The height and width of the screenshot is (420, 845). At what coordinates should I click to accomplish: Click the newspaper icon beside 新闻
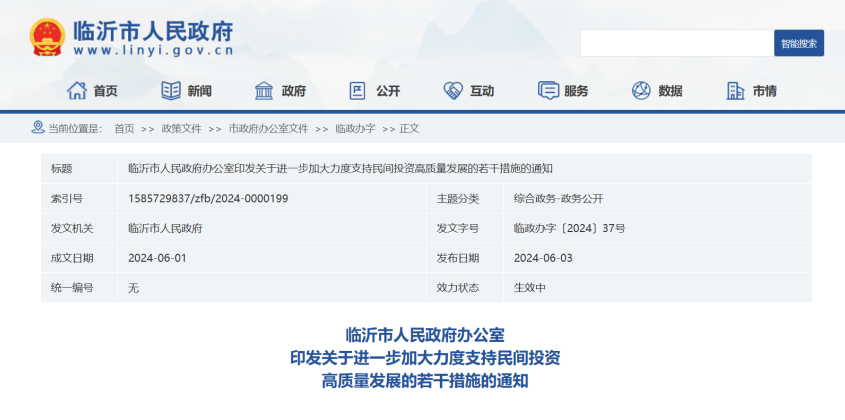171,91
